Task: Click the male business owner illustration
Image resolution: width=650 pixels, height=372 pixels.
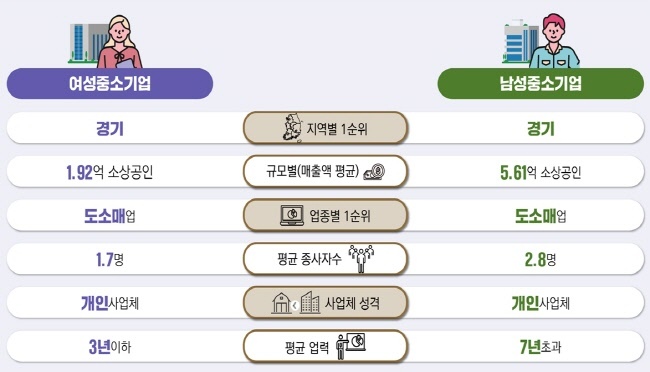Action: (541, 41)
